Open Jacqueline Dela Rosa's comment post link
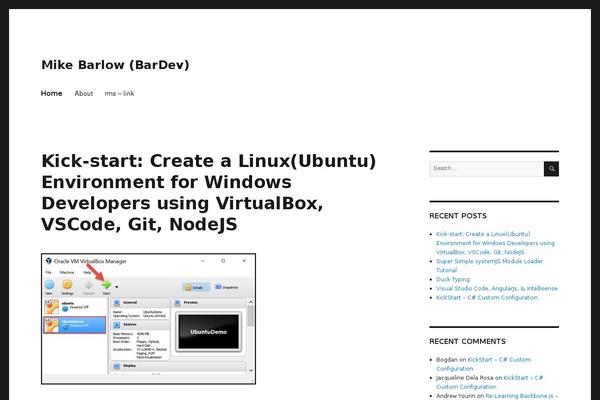 [x=489, y=382]
